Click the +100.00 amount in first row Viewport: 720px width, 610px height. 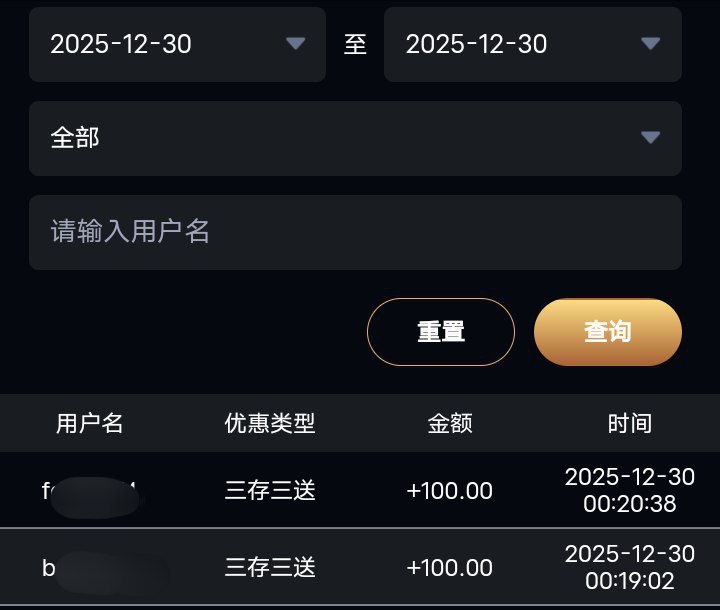449,490
